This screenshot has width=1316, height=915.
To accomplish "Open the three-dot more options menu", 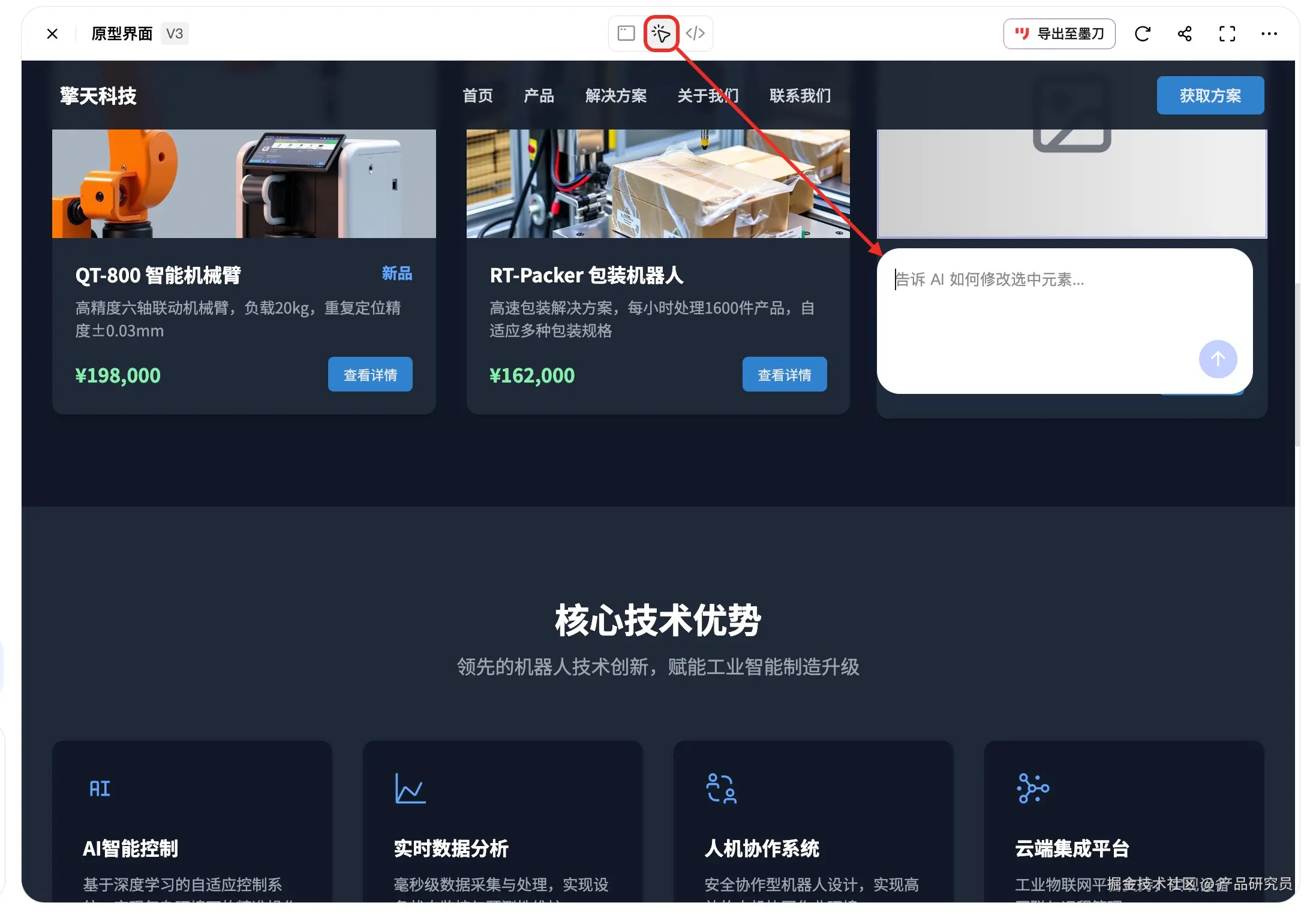I will click(1269, 34).
